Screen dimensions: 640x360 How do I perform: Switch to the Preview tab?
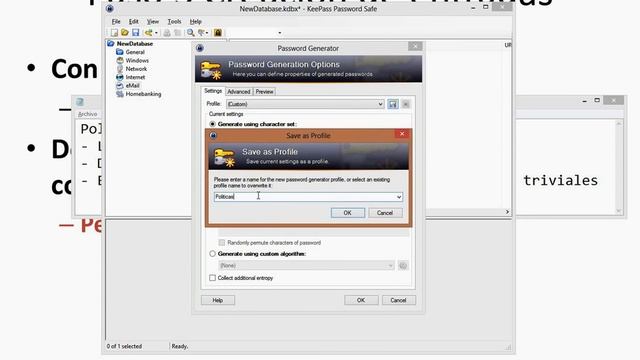point(264,92)
